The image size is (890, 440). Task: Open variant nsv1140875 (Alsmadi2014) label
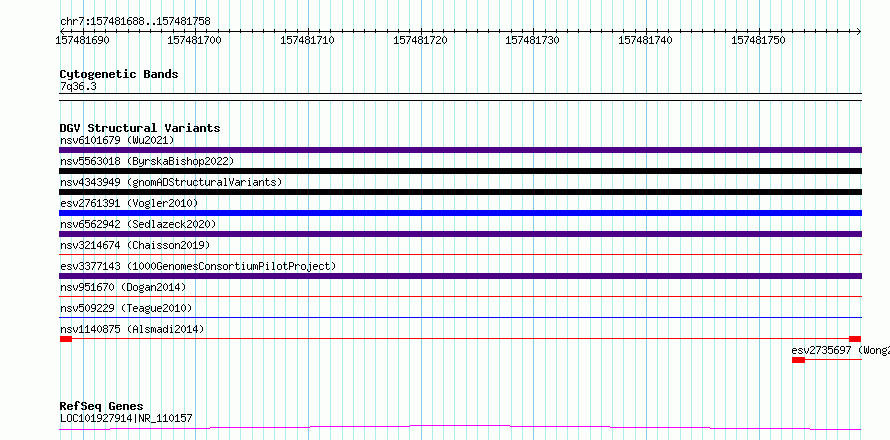[132, 329]
